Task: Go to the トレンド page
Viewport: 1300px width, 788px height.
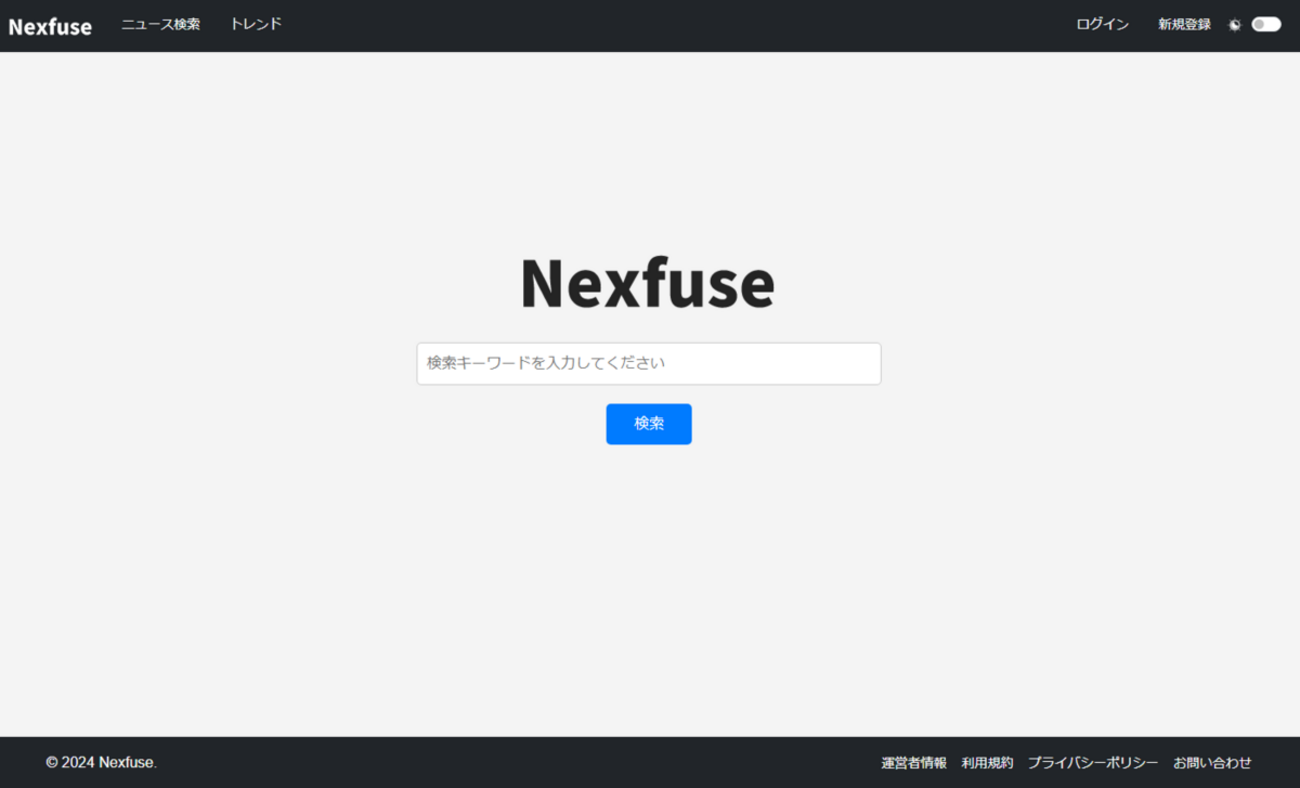Action: point(256,24)
